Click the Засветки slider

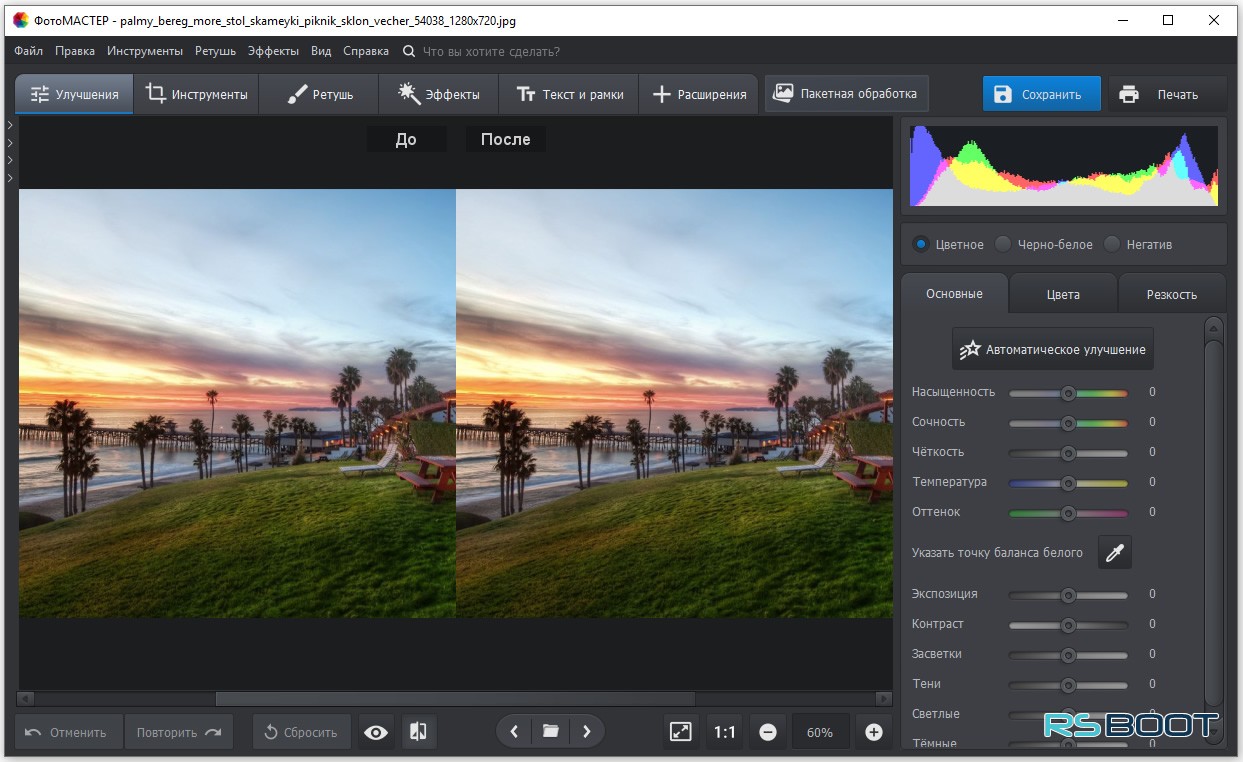pyautogui.click(x=1068, y=655)
